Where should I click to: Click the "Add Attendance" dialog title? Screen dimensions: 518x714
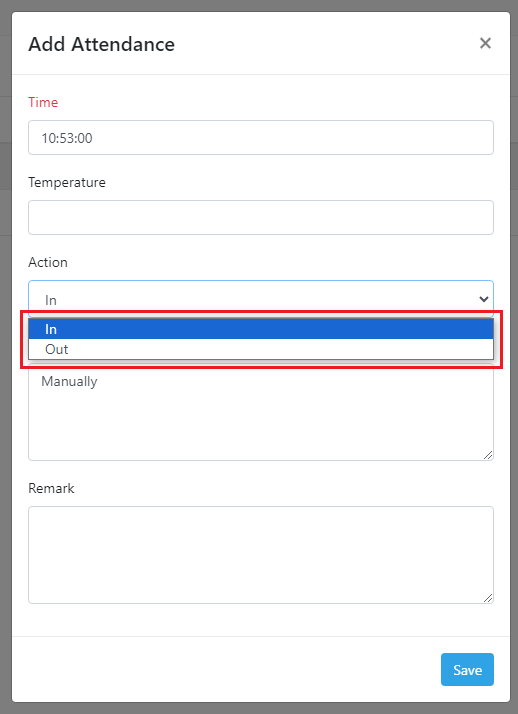click(102, 45)
